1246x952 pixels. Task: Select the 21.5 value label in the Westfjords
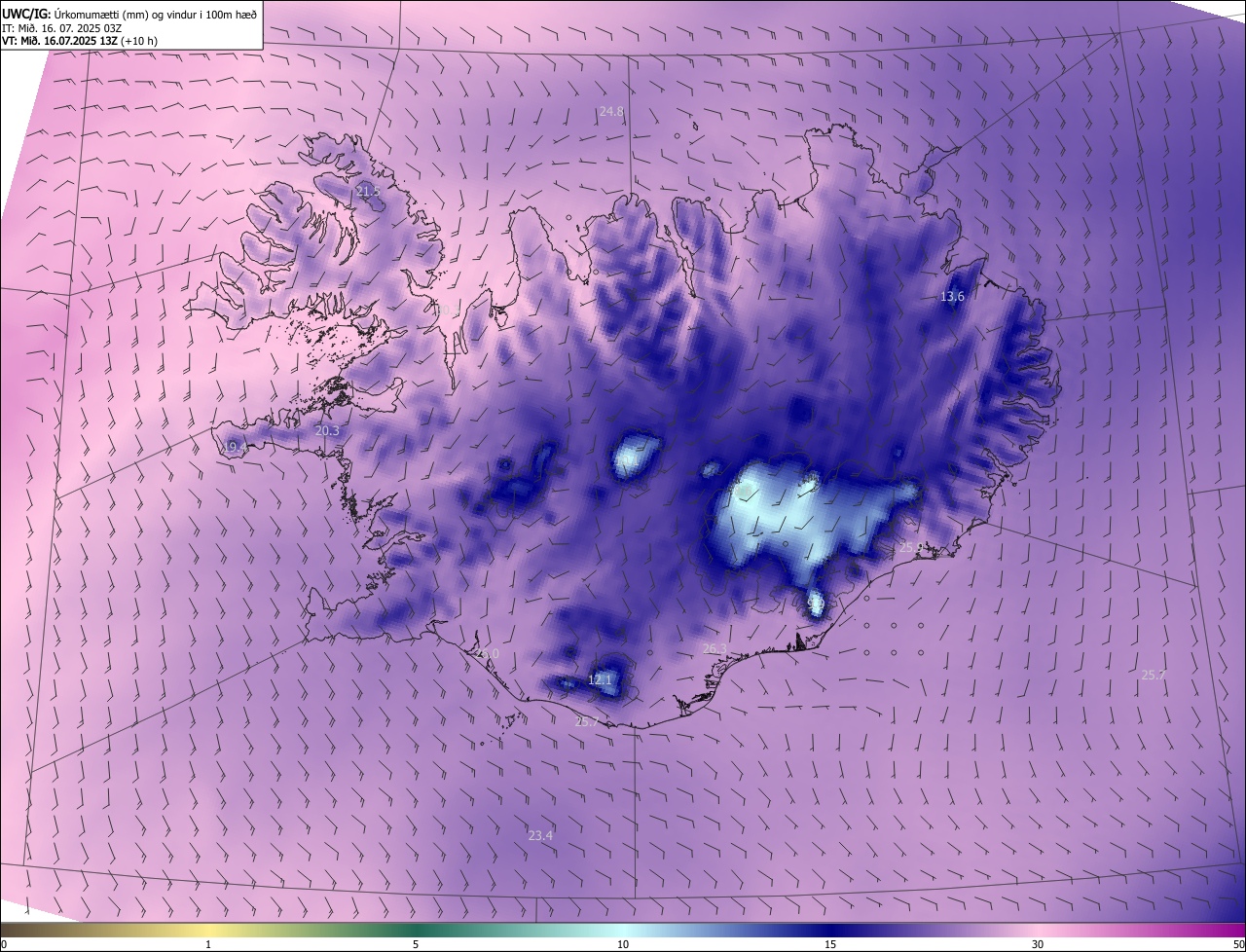pyautogui.click(x=368, y=191)
